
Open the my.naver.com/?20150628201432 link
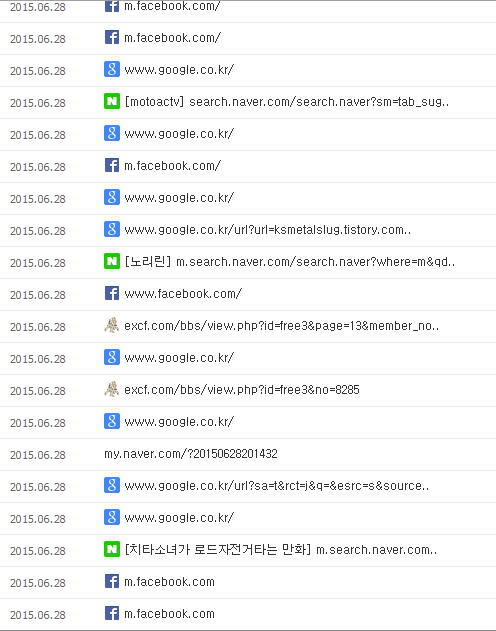(x=191, y=454)
